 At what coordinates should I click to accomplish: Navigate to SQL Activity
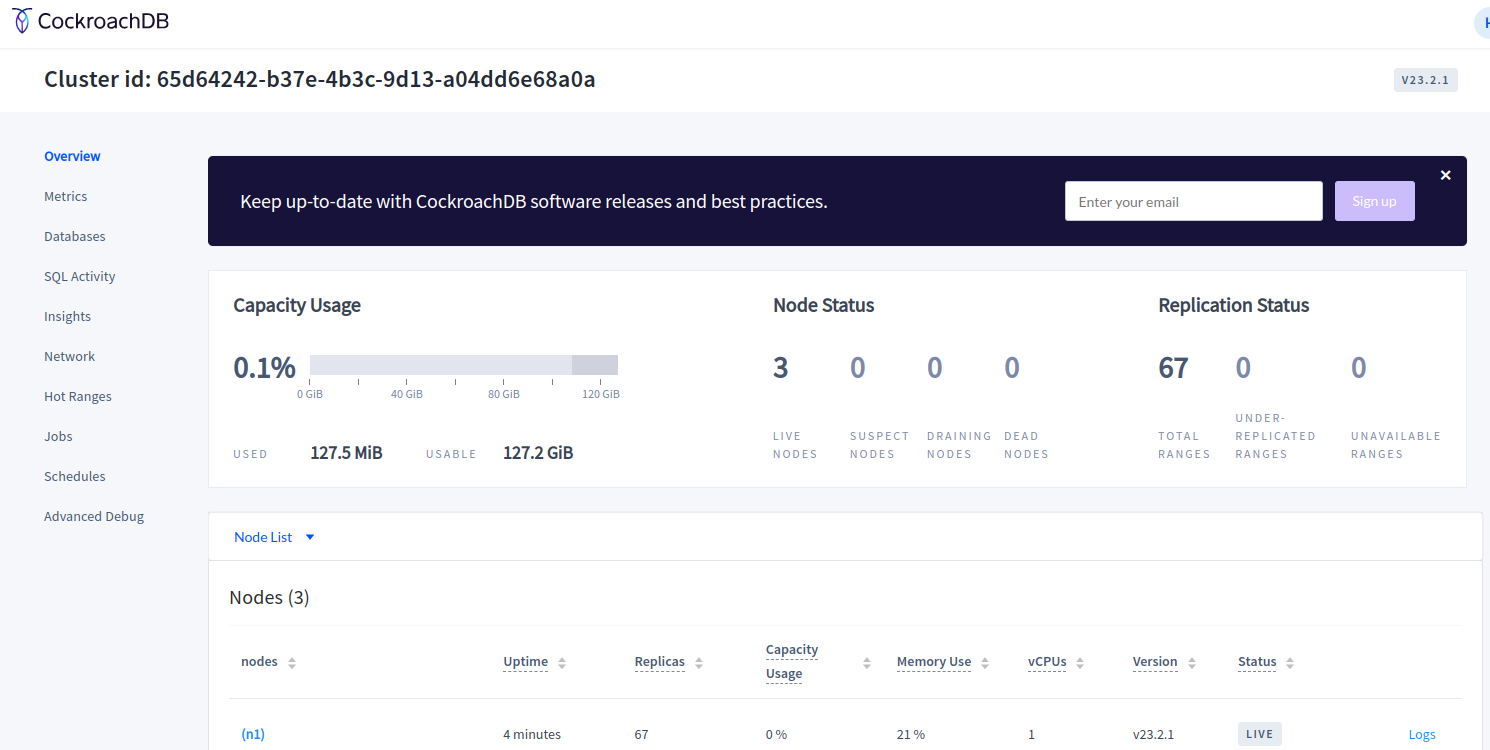point(80,276)
